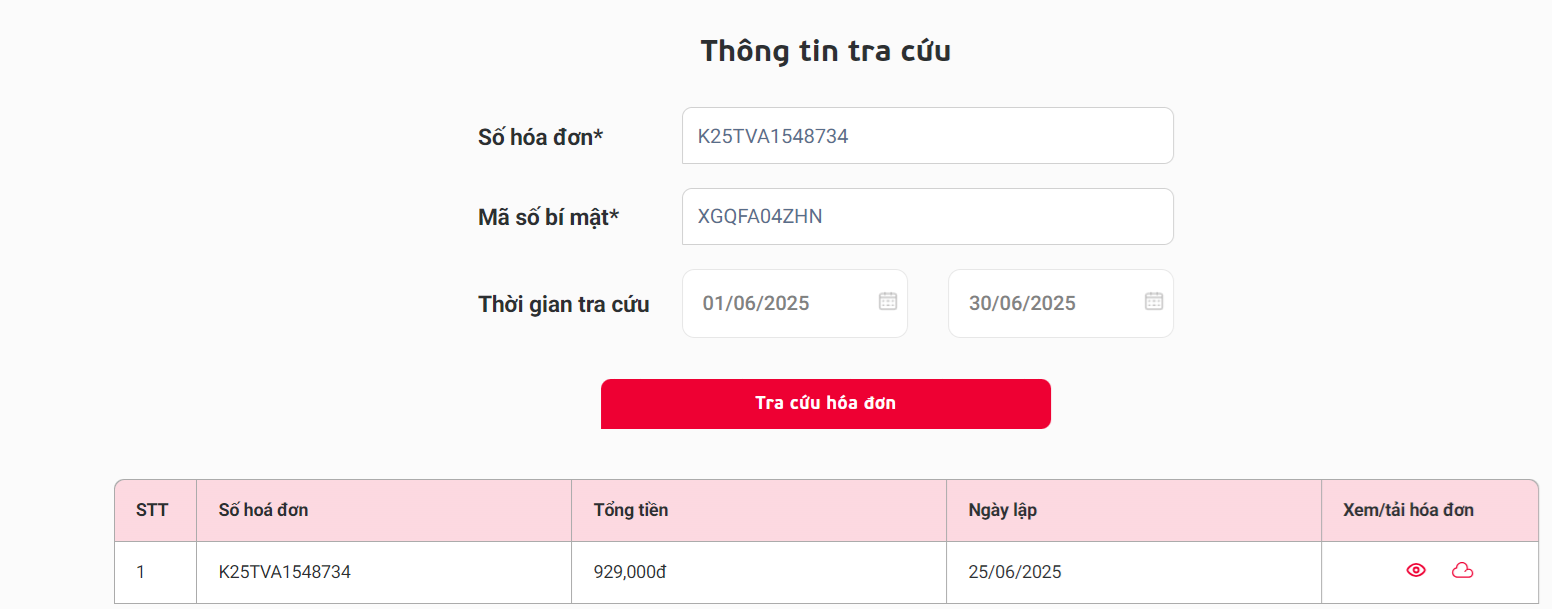This screenshot has height=609, width=1552.
Task: Click the "Mã số bí mật*" label
Action: coord(549,217)
